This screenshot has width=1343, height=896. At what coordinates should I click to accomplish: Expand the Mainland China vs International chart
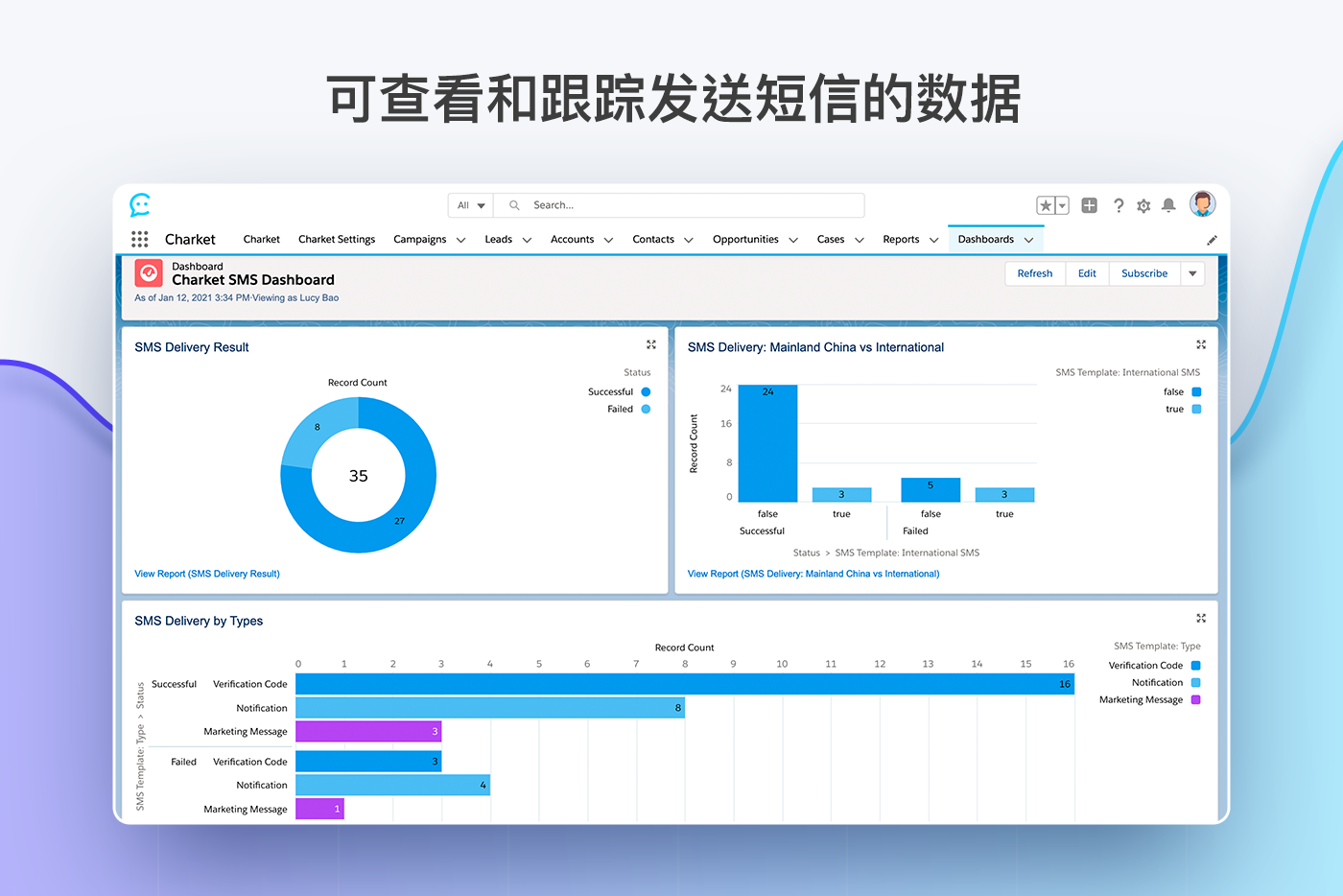1201,344
